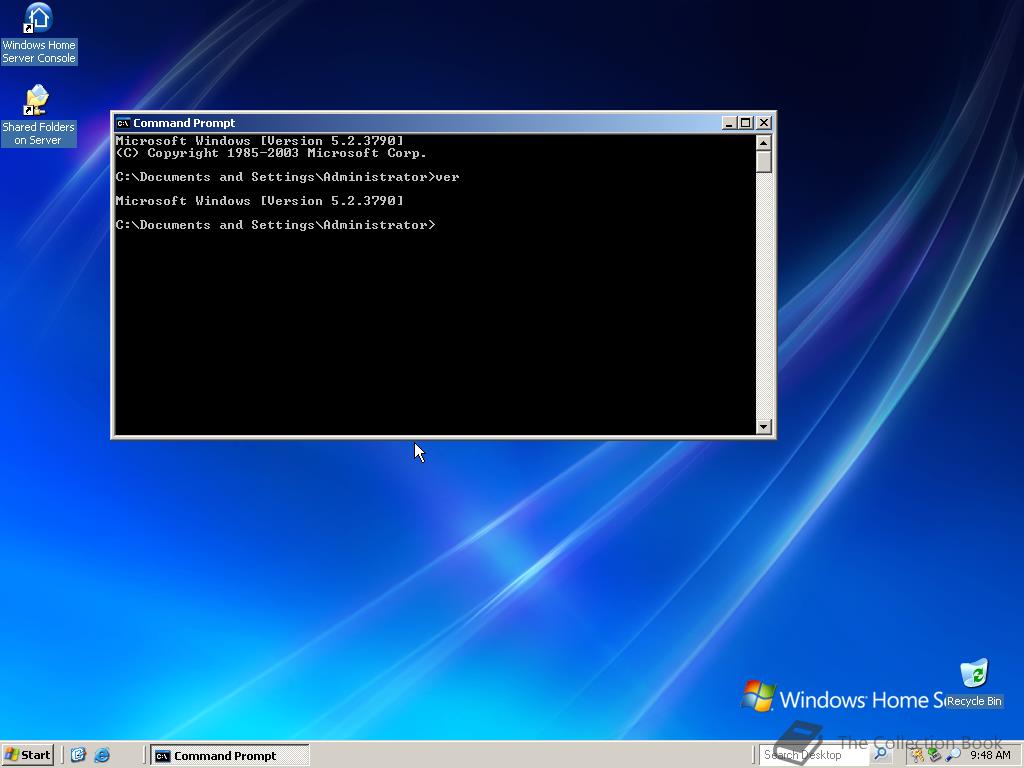The height and width of the screenshot is (768, 1024).
Task: Close the Command Prompt window
Action: [x=764, y=123]
